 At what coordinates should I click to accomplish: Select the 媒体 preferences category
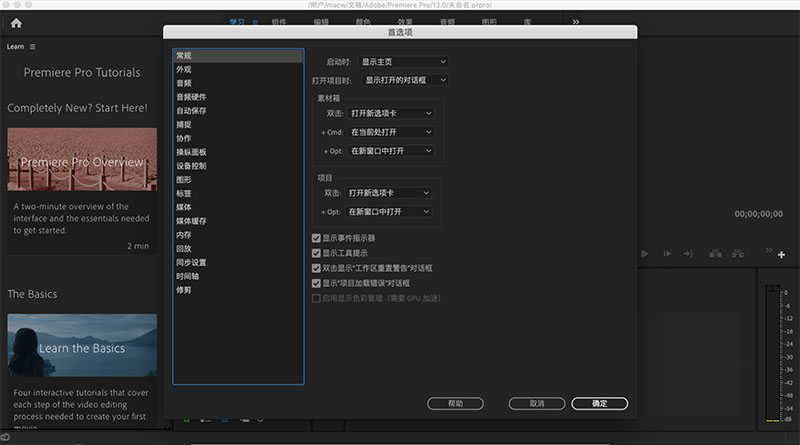tap(238, 207)
